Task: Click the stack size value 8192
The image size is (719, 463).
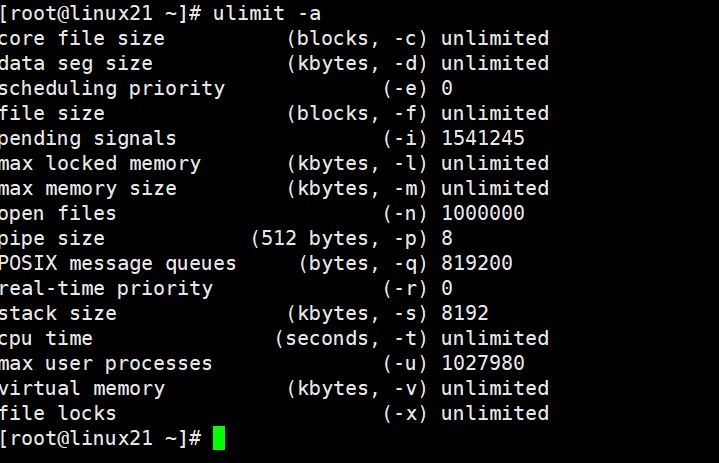Action: [x=465, y=313]
